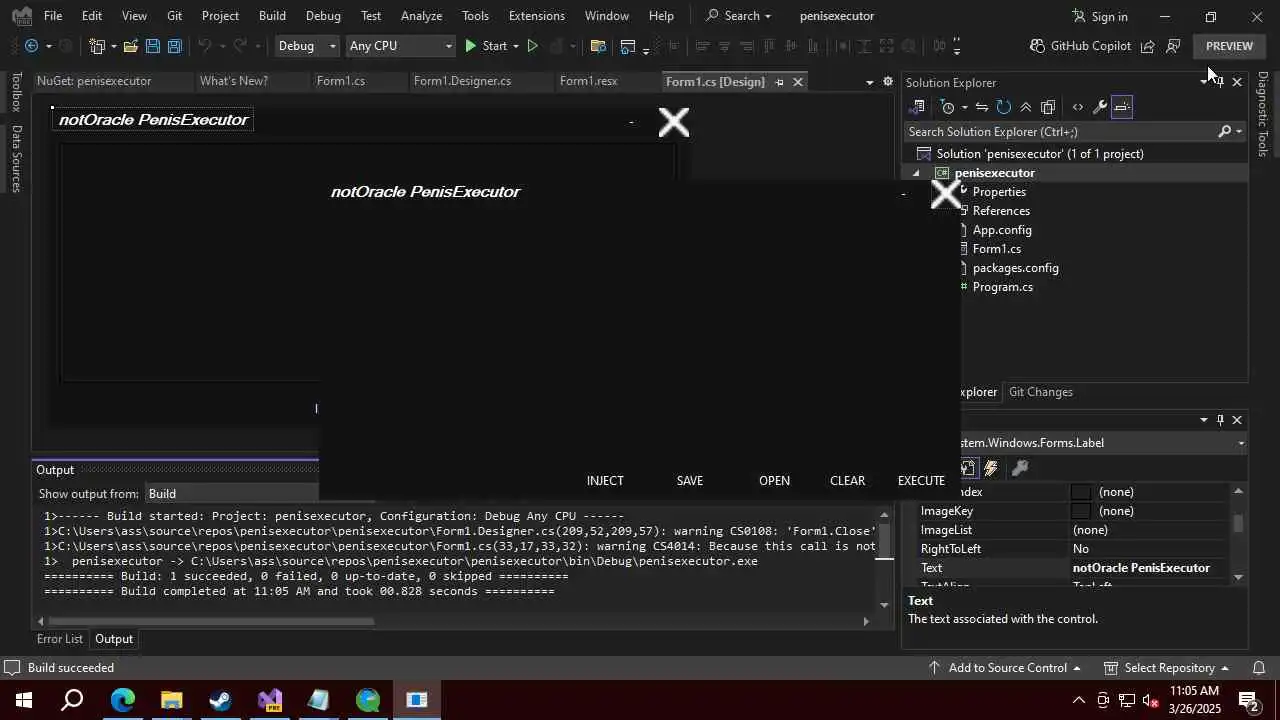Viewport: 1280px width, 720px height.
Task: Show Events lightning bolt in Properties panel
Action: click(991, 468)
